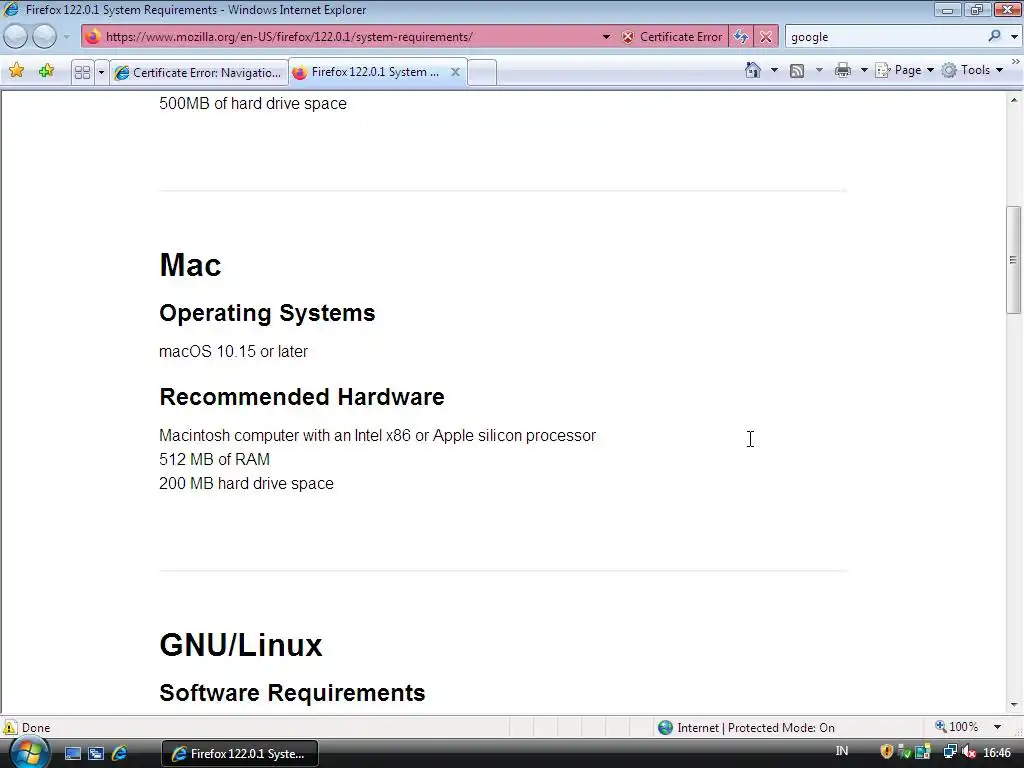The height and width of the screenshot is (768, 1024).
Task: Click the Internet zone globe icon
Action: pos(665,727)
